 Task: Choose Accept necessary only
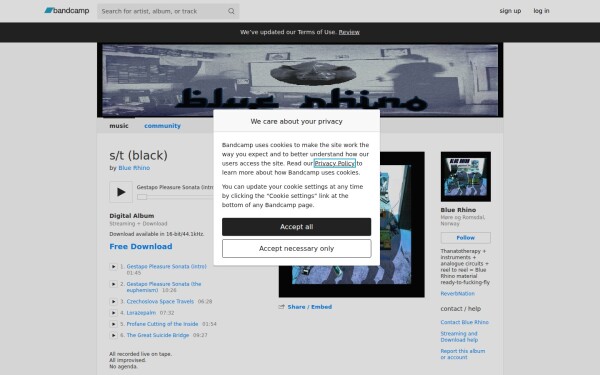coord(296,248)
